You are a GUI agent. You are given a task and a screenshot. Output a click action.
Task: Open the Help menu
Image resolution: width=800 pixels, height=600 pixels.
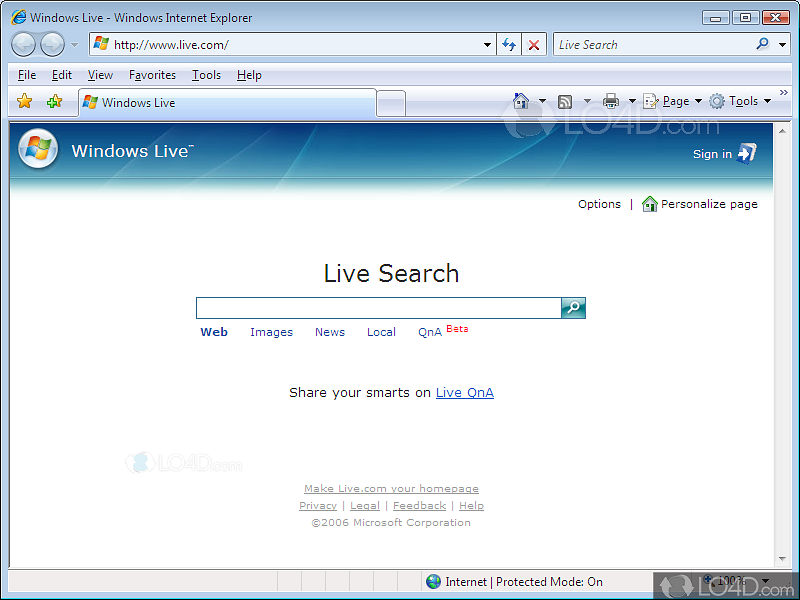(x=249, y=75)
